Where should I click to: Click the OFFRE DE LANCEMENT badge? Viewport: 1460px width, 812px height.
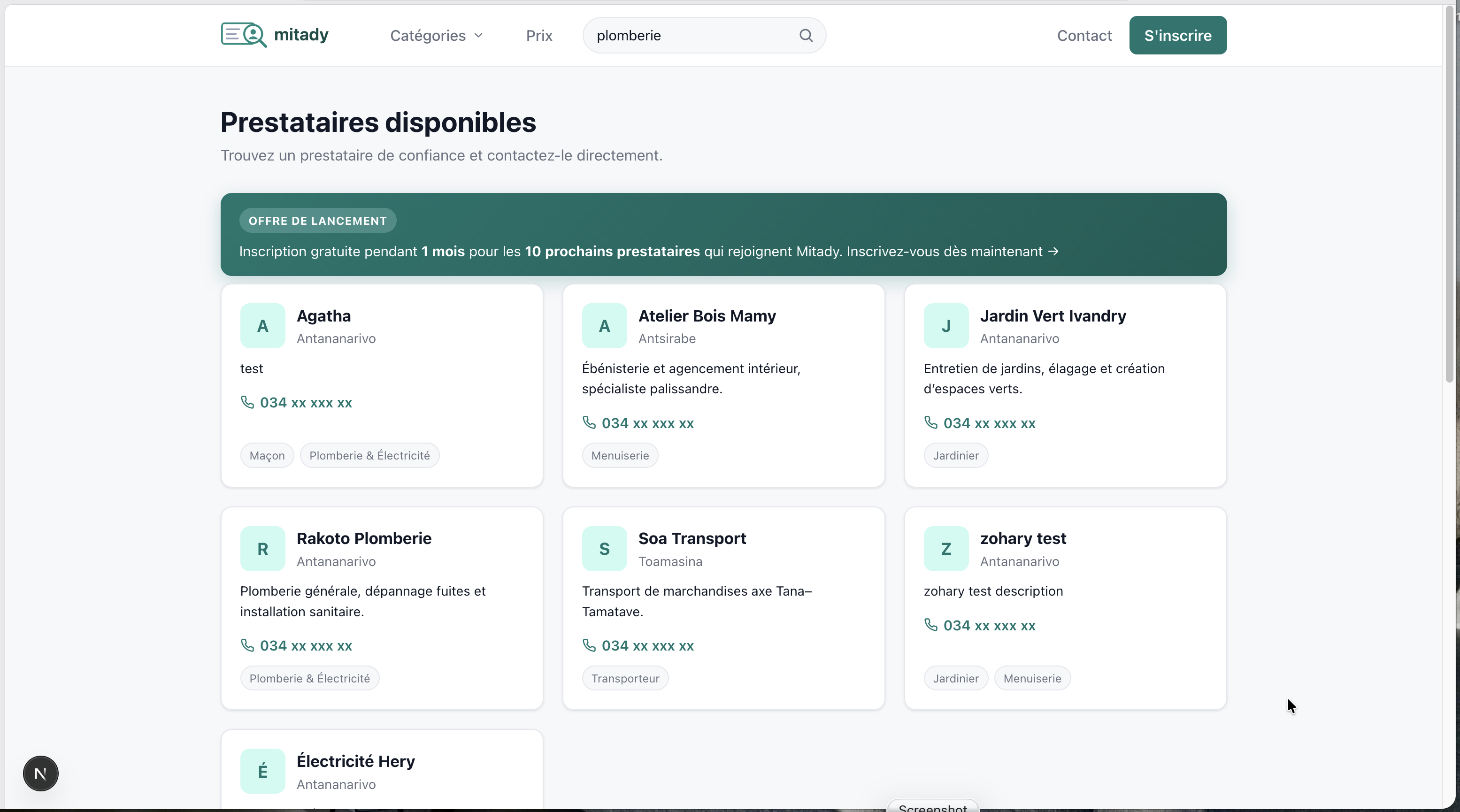coord(317,221)
